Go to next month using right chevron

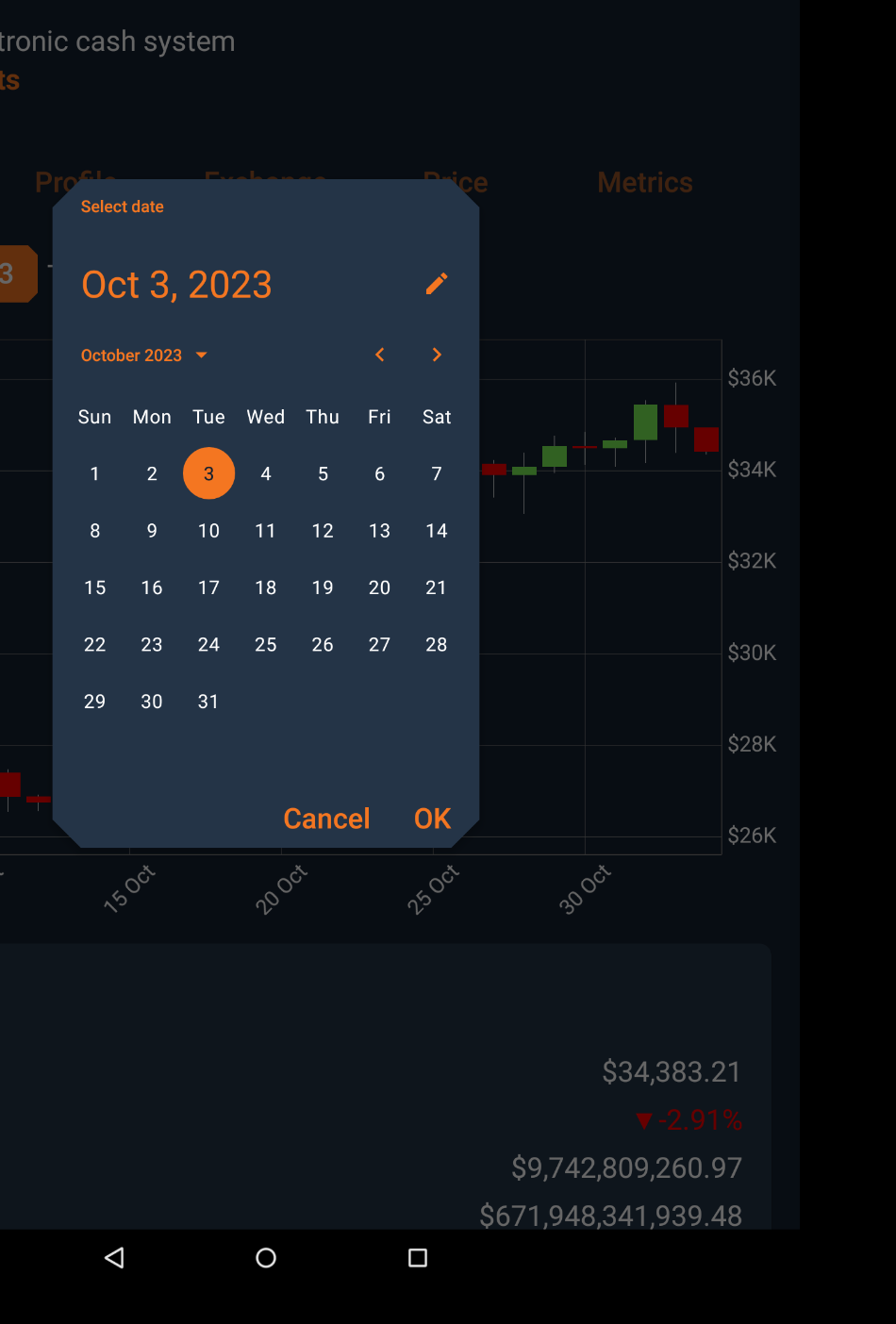[437, 355]
